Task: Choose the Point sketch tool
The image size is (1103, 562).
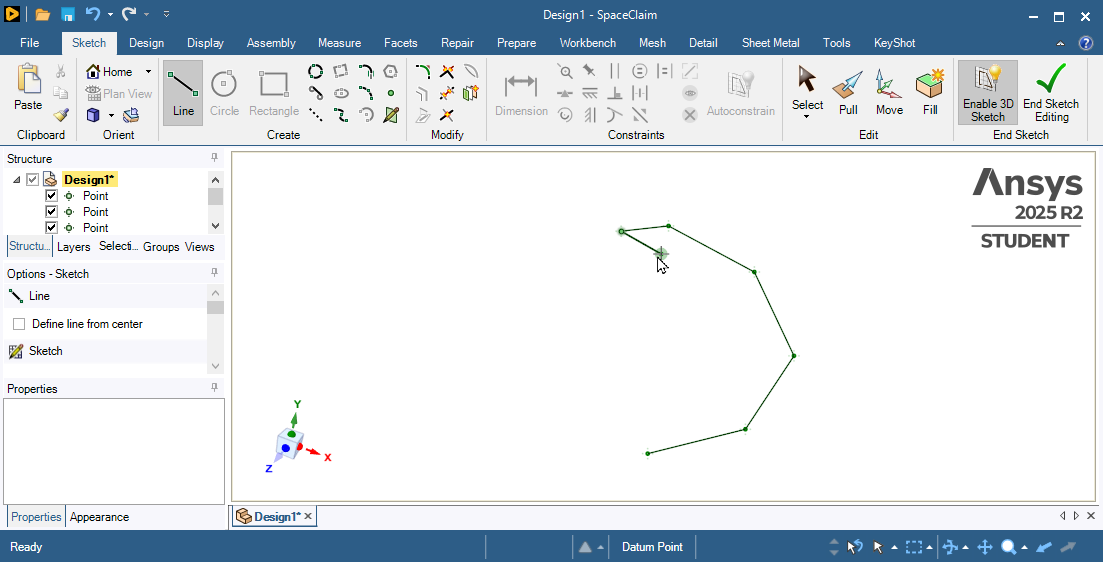Action: 391,93
